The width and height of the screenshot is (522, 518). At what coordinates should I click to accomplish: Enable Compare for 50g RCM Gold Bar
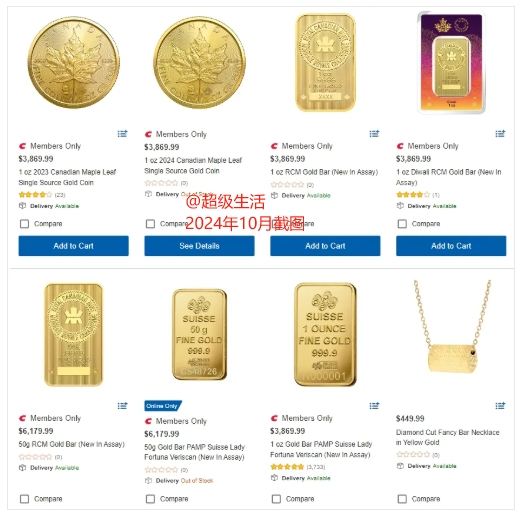tap(24, 499)
